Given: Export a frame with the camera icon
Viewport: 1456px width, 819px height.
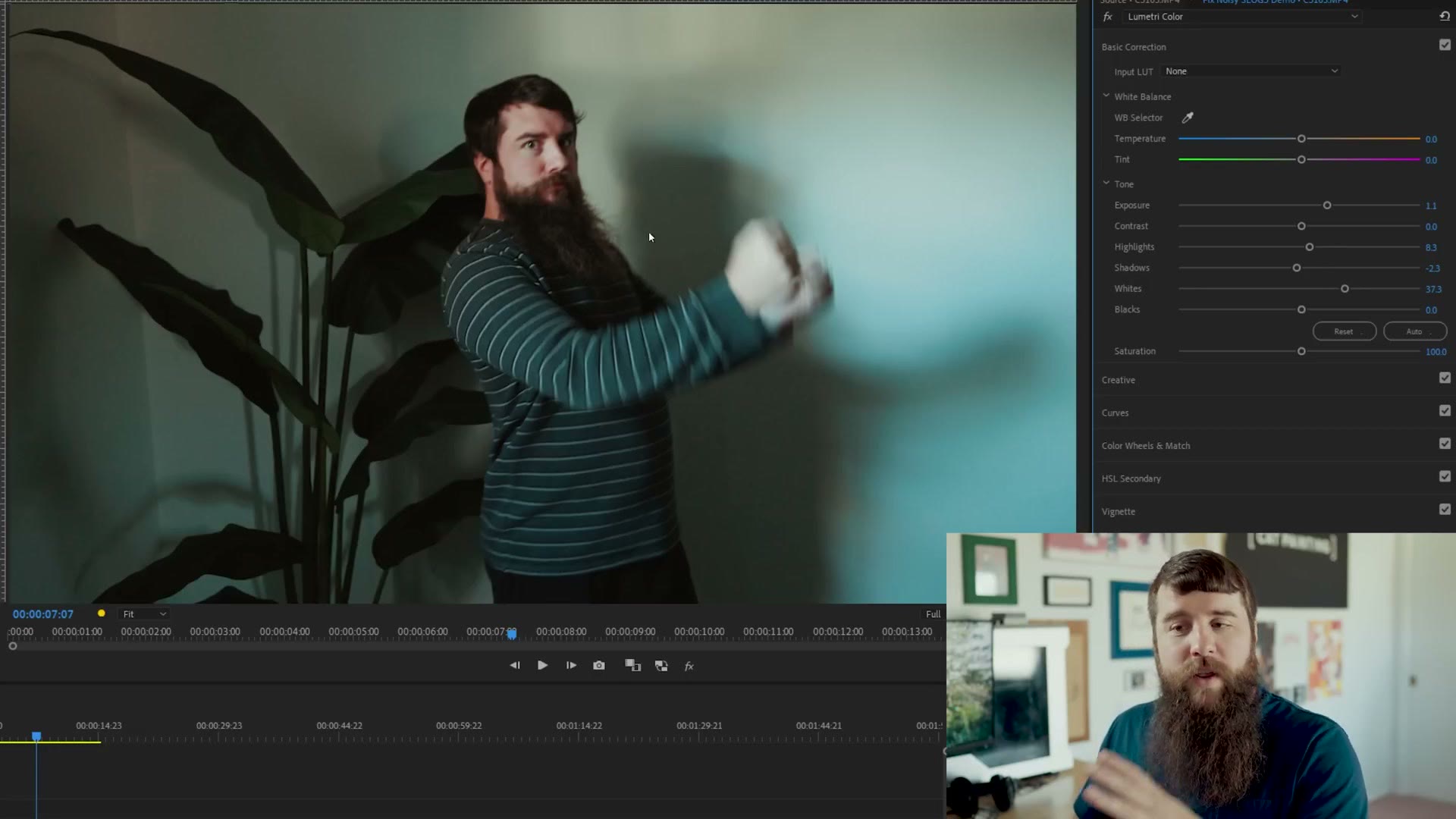Looking at the screenshot, I should click(x=599, y=665).
